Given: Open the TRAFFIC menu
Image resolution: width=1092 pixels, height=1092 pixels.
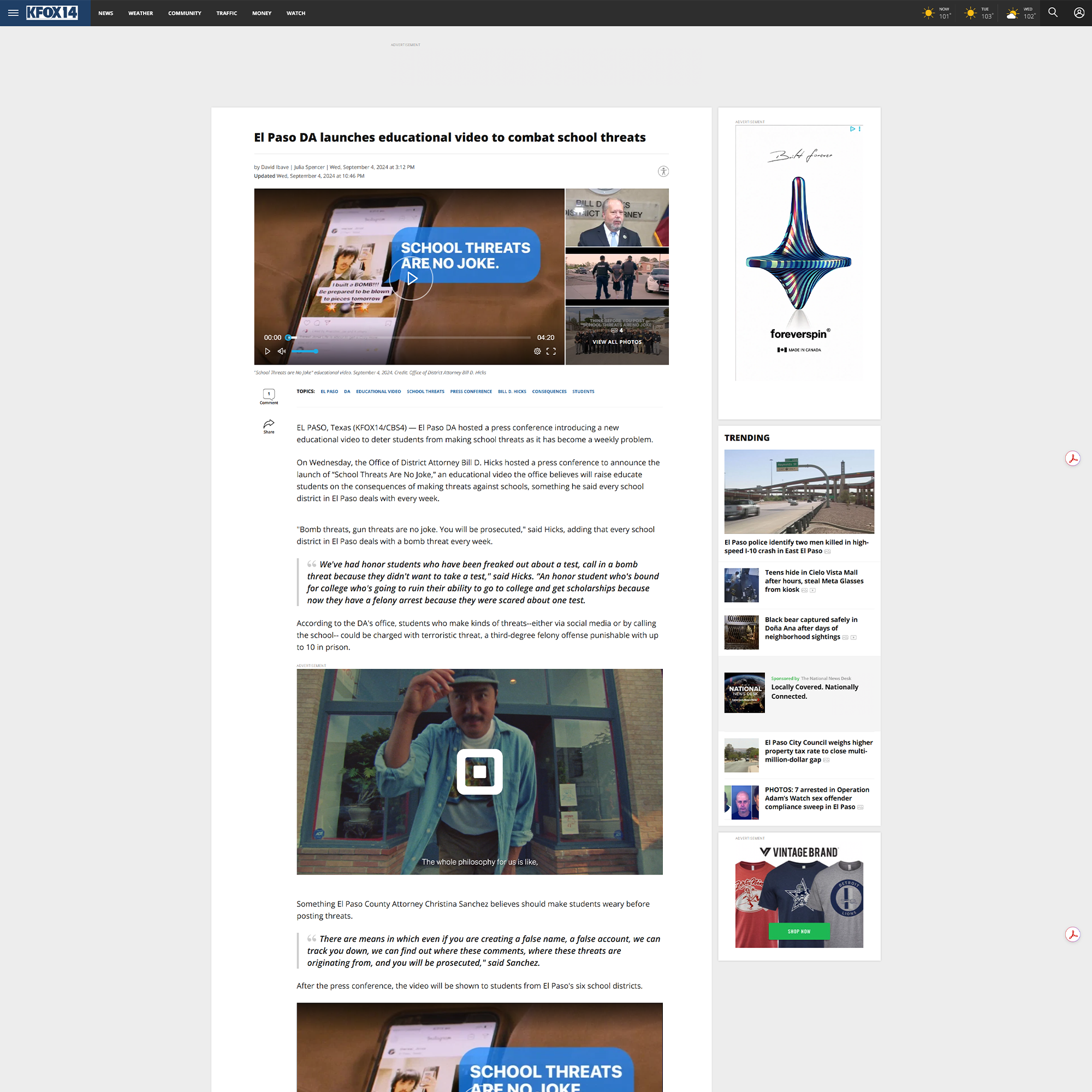Looking at the screenshot, I should tap(227, 13).
